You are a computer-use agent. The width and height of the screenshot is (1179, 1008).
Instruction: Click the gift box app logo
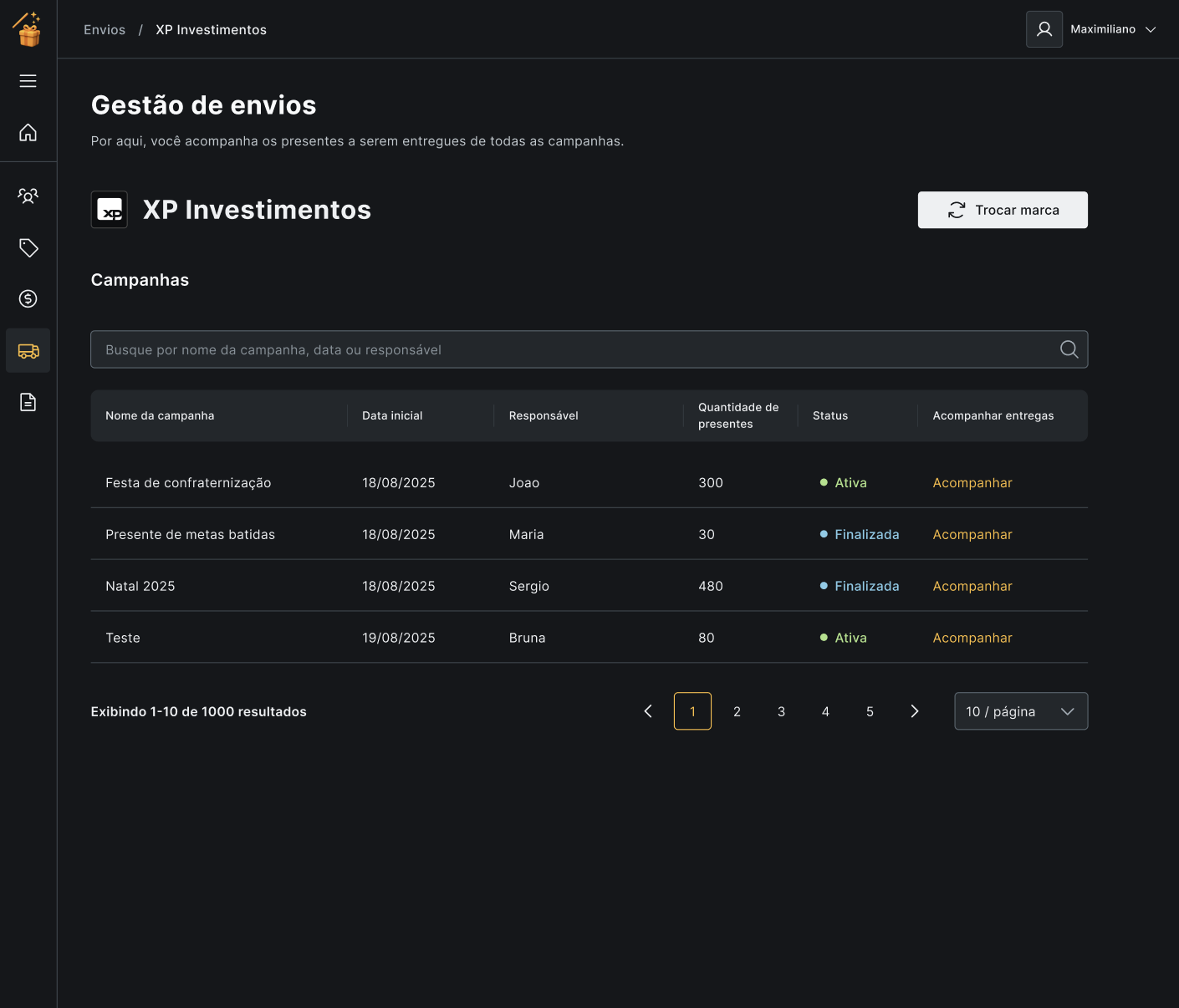[28, 29]
